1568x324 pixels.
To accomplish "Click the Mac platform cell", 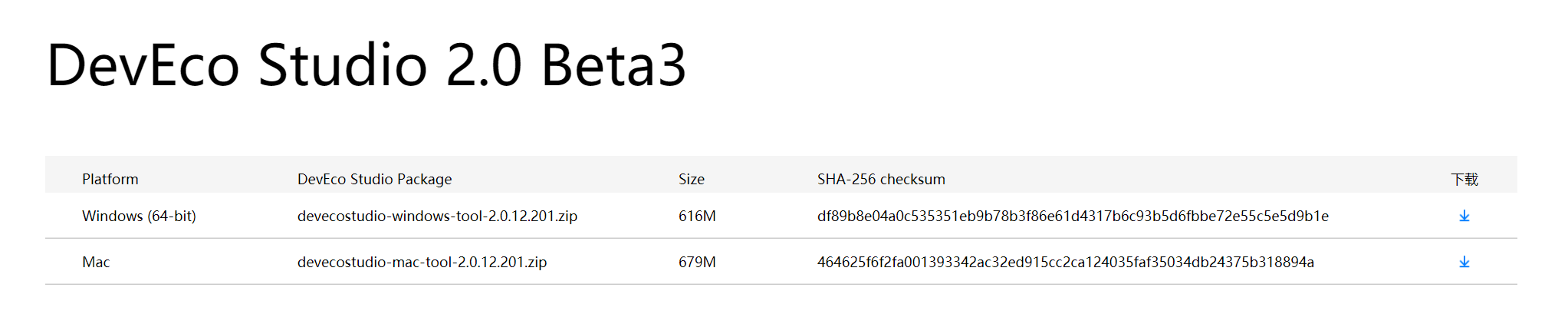I will click(96, 262).
